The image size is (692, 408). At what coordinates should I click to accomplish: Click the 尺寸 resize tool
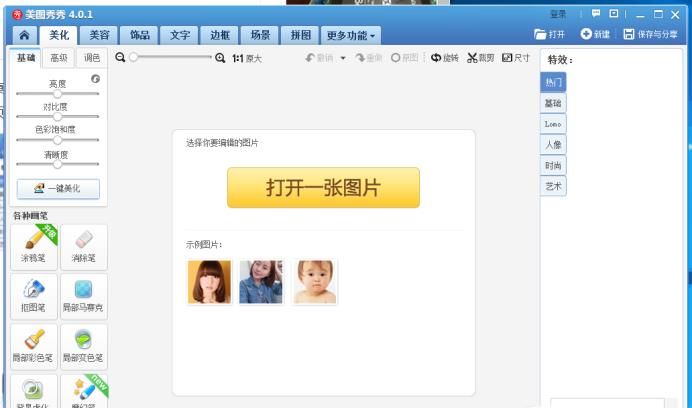516,58
